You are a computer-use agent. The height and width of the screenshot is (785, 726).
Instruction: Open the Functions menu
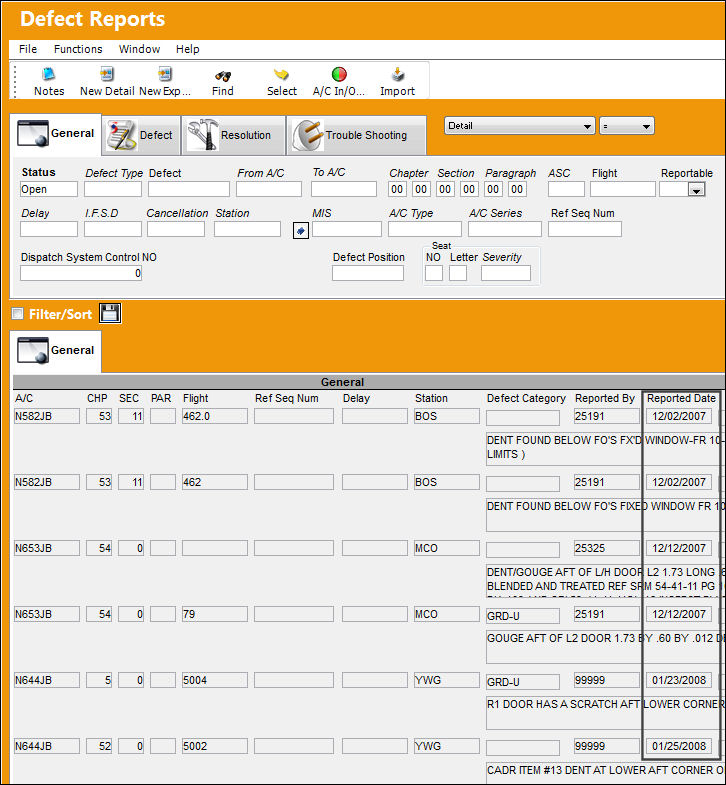tap(78, 49)
